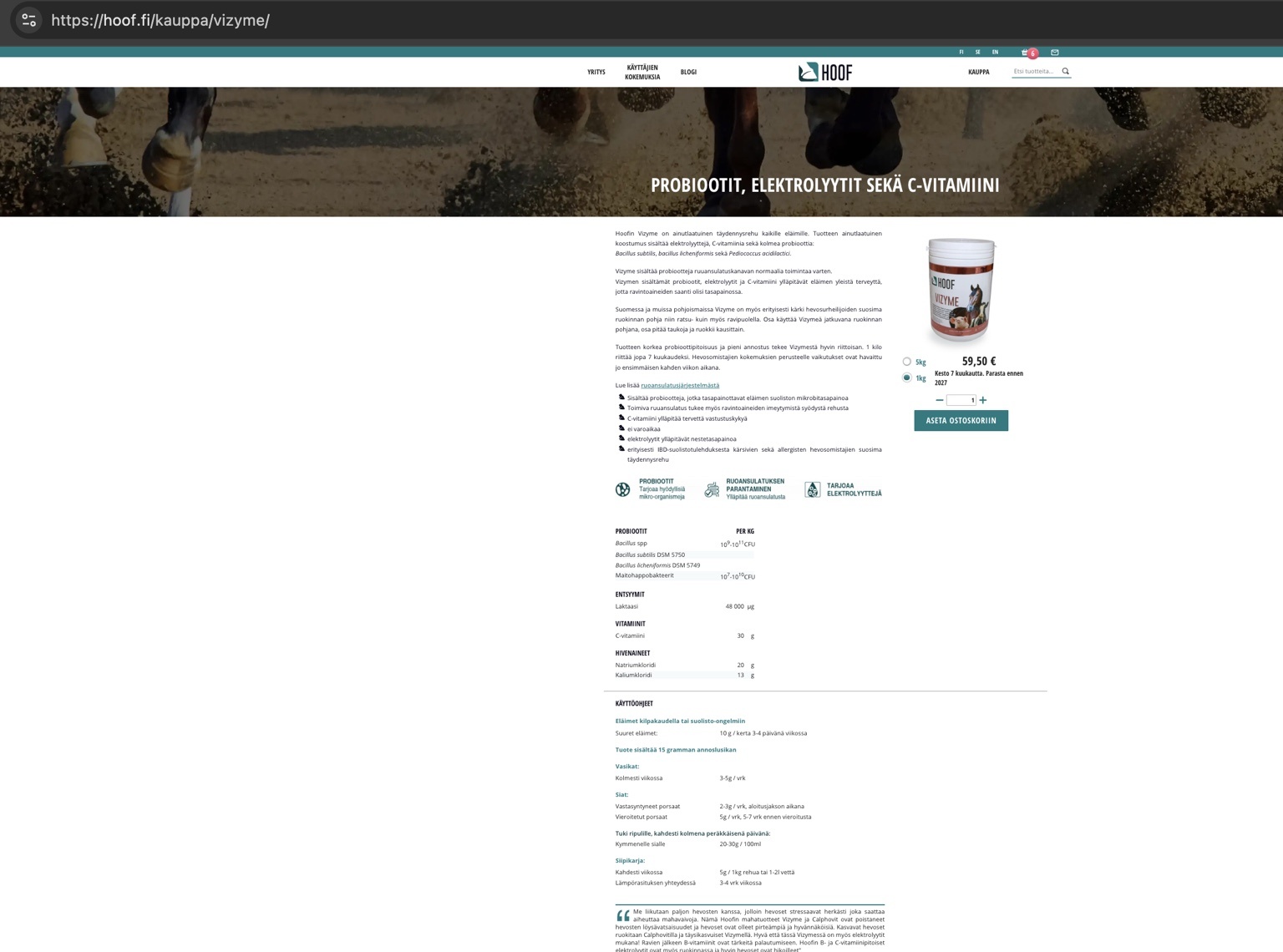Viewport: 1283px width, 952px height.
Task: Click the envelope contact icon
Action: [x=1054, y=52]
